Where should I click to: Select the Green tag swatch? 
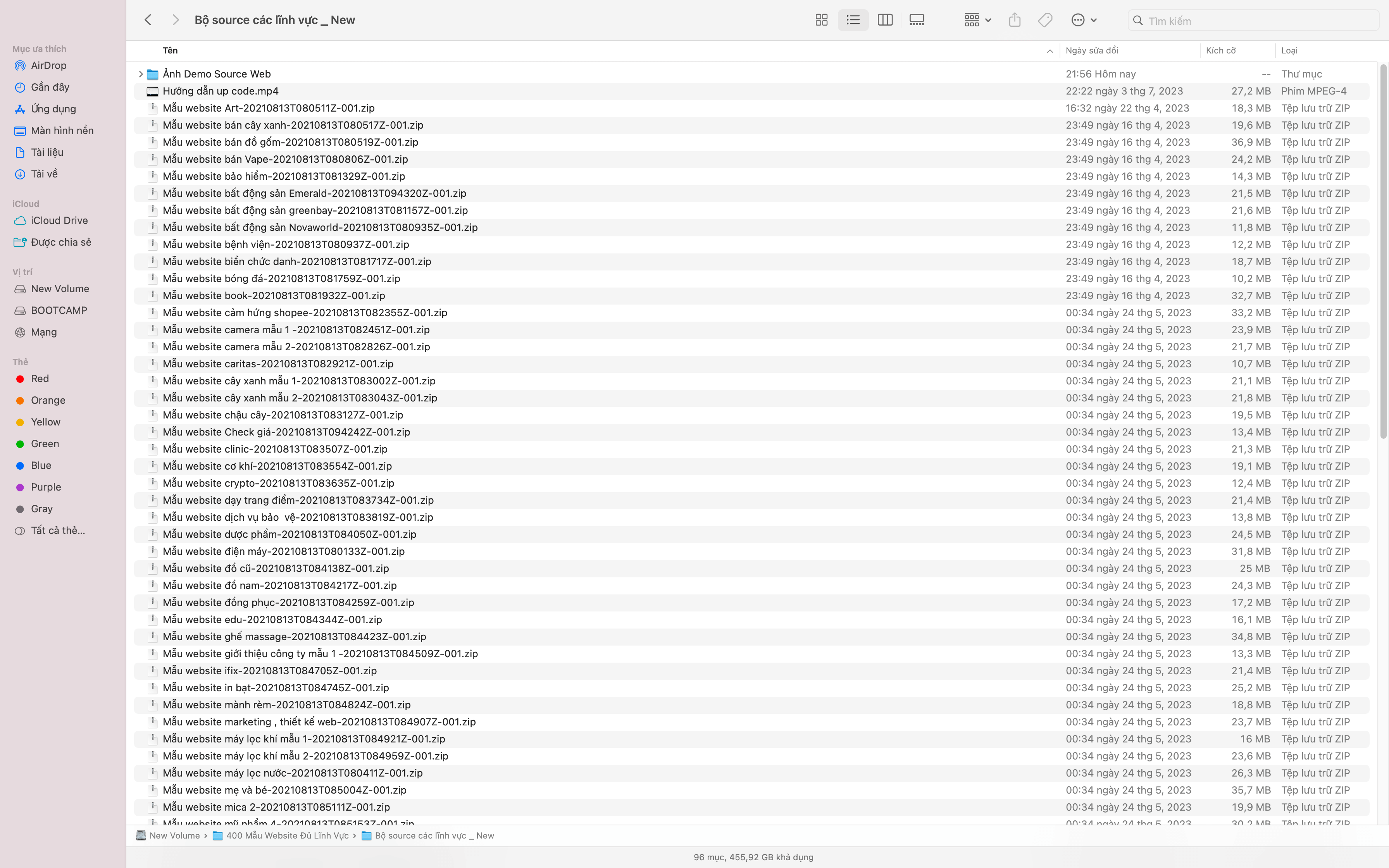(44, 443)
